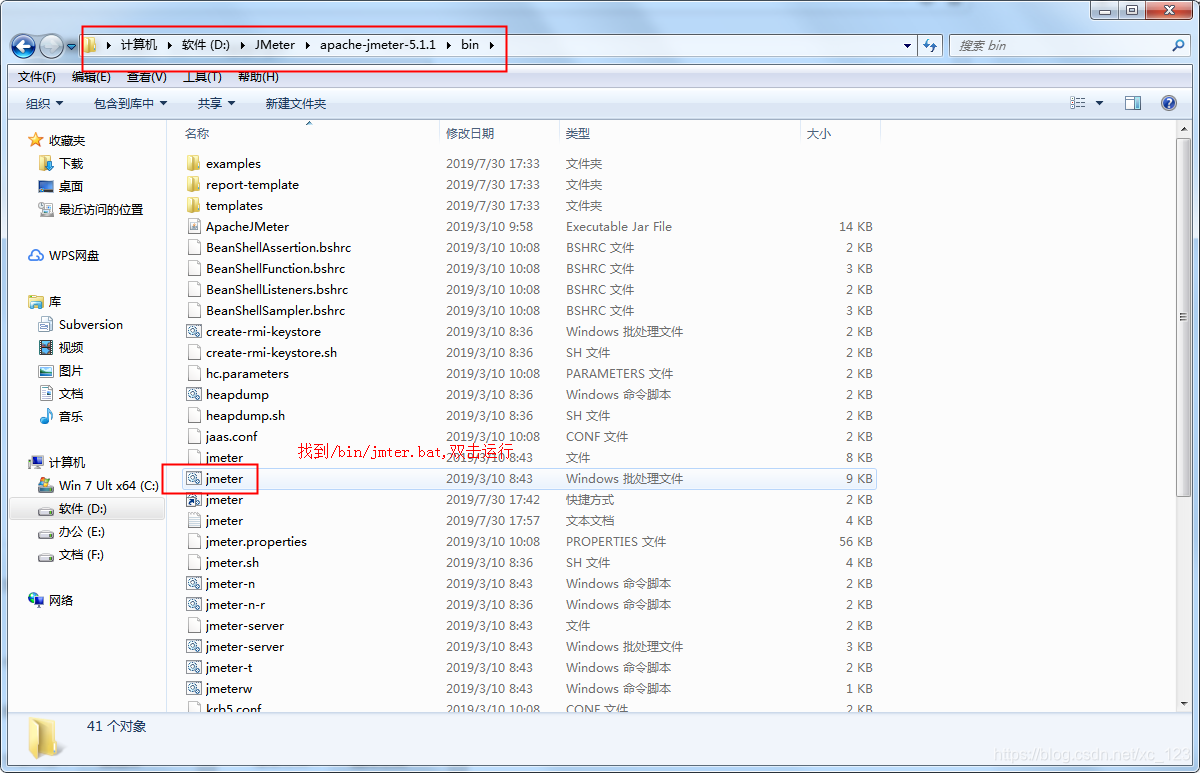This screenshot has height=773, width=1200.
Task: Click the ApacheJMeter jar file icon
Action: coord(194,226)
